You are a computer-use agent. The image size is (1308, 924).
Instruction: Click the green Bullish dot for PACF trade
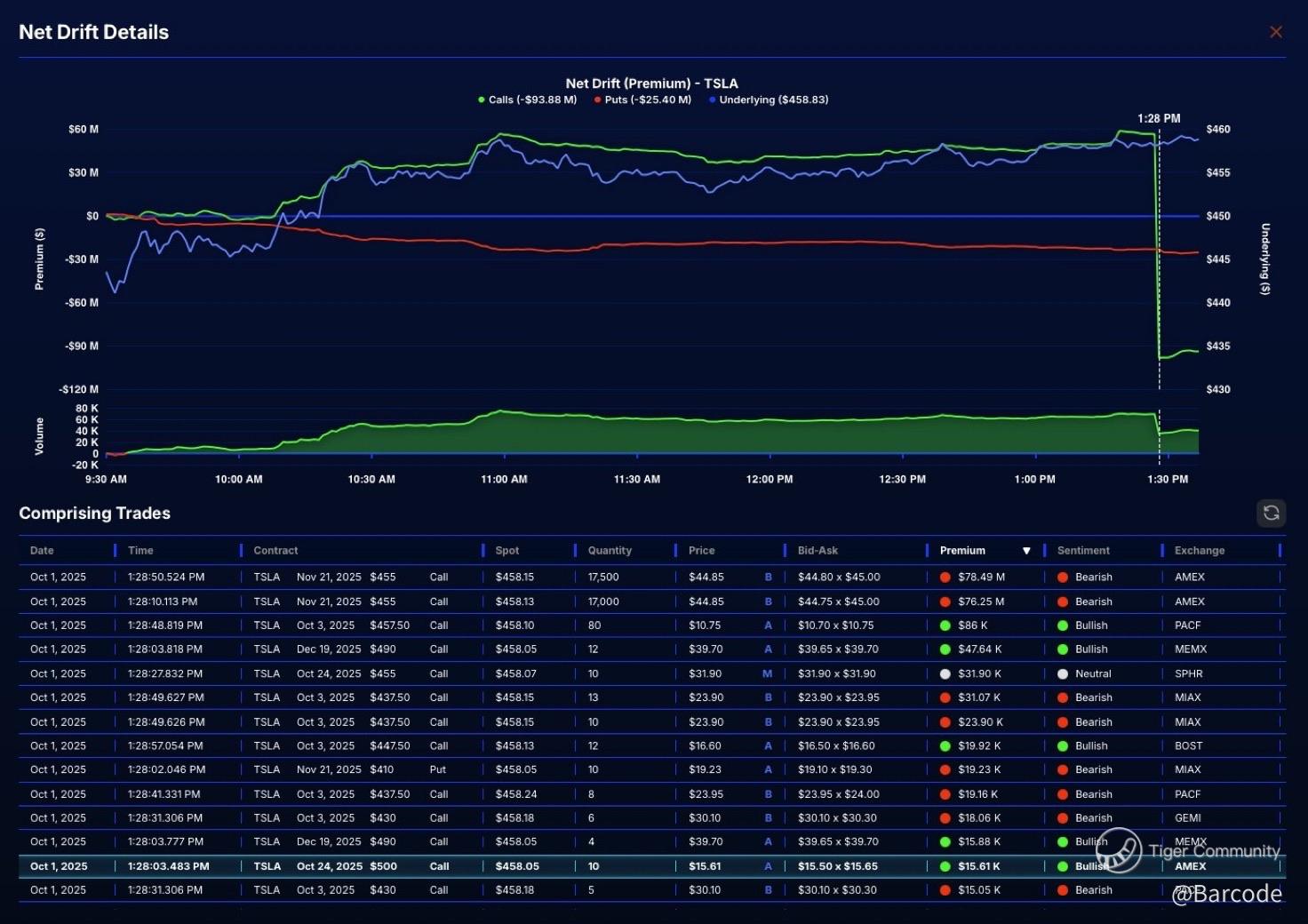click(1062, 625)
